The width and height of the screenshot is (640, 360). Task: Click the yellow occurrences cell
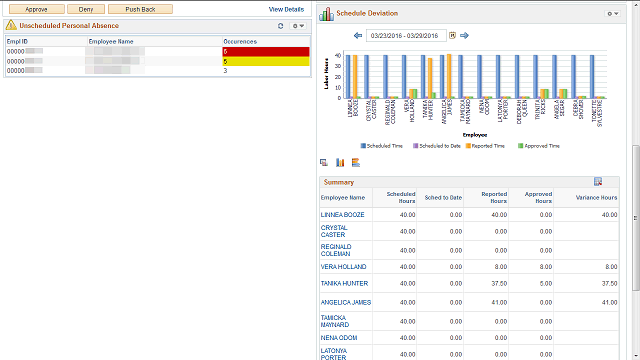click(266, 61)
